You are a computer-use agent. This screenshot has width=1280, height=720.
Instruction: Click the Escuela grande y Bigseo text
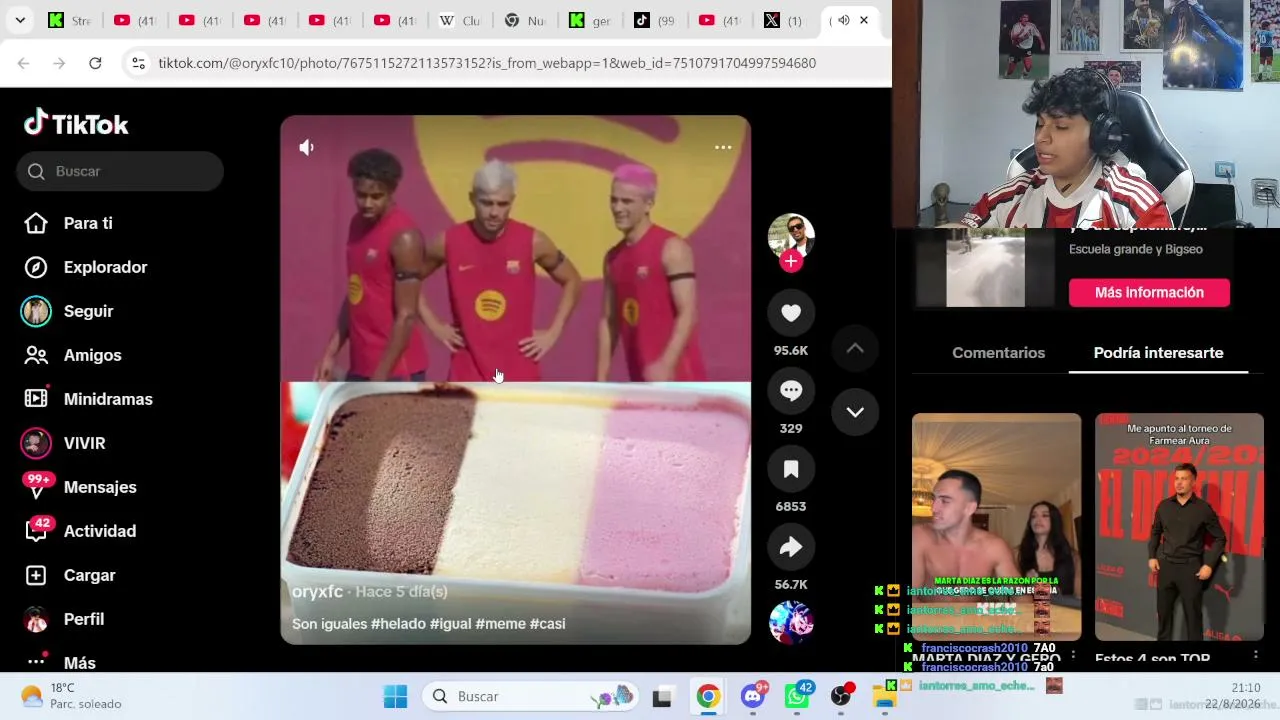(1136, 249)
